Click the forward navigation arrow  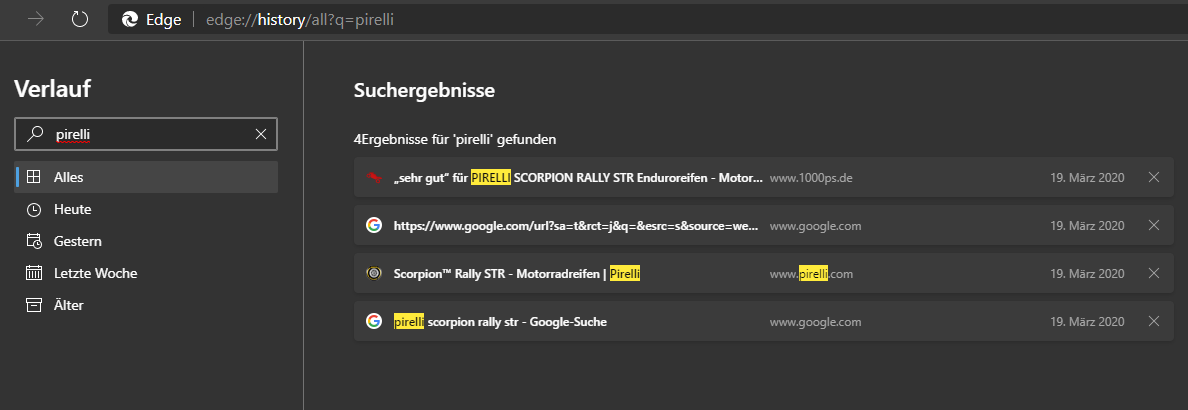click(x=36, y=20)
